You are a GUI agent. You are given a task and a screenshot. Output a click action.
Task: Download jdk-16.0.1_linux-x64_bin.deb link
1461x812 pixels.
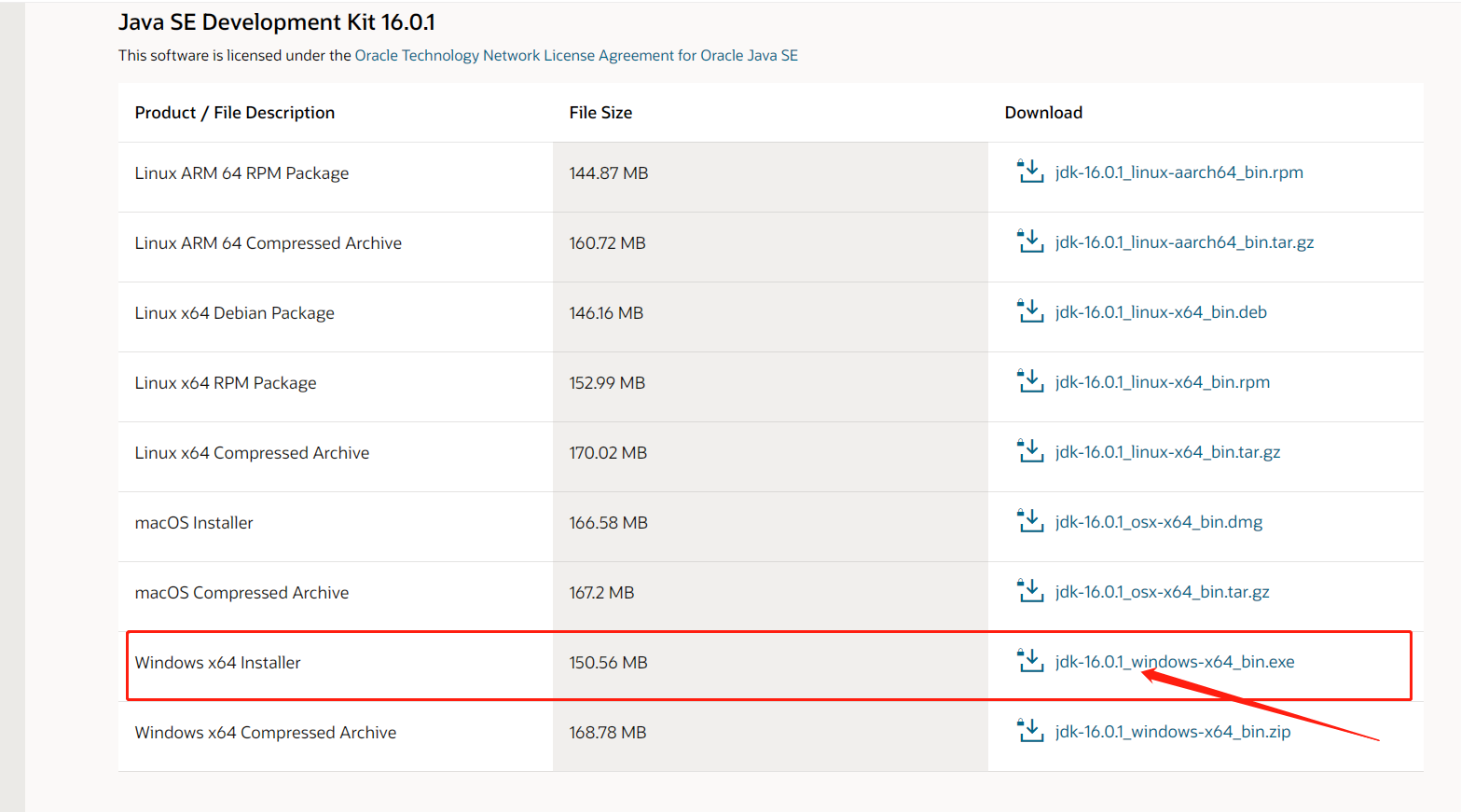coord(1161,312)
